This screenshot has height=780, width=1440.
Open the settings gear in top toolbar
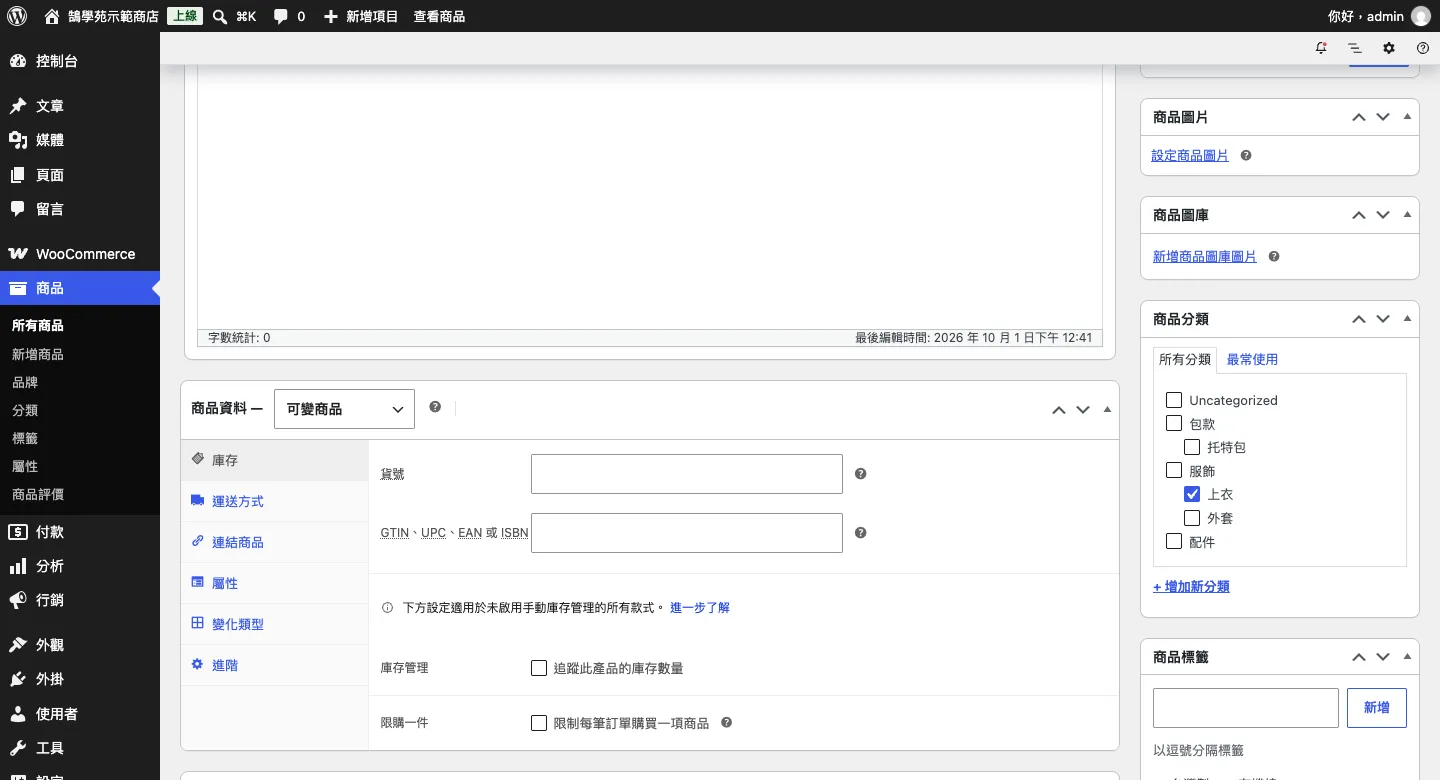[1389, 48]
